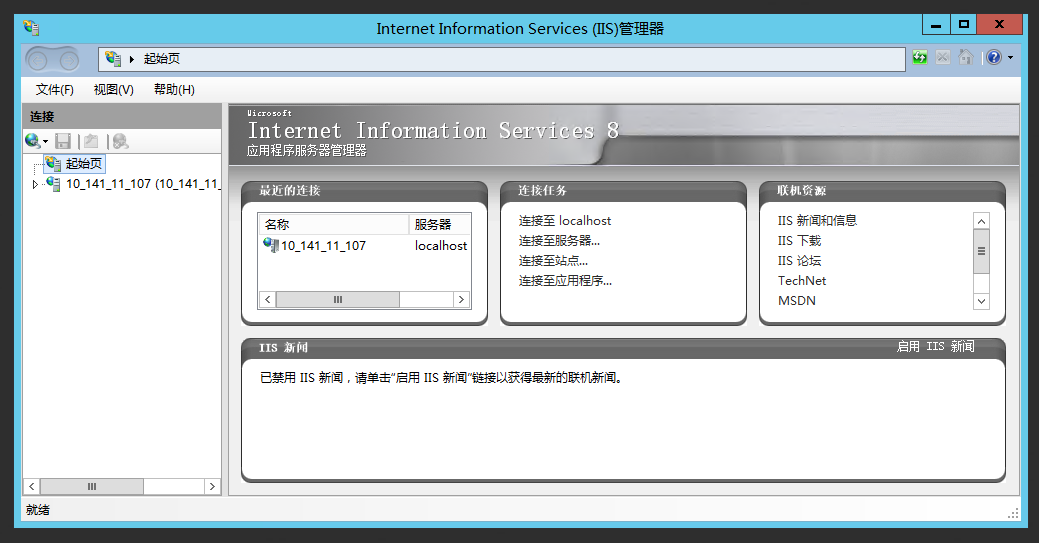Open the 帮助(H) menu
This screenshot has width=1039, height=543.
(174, 90)
